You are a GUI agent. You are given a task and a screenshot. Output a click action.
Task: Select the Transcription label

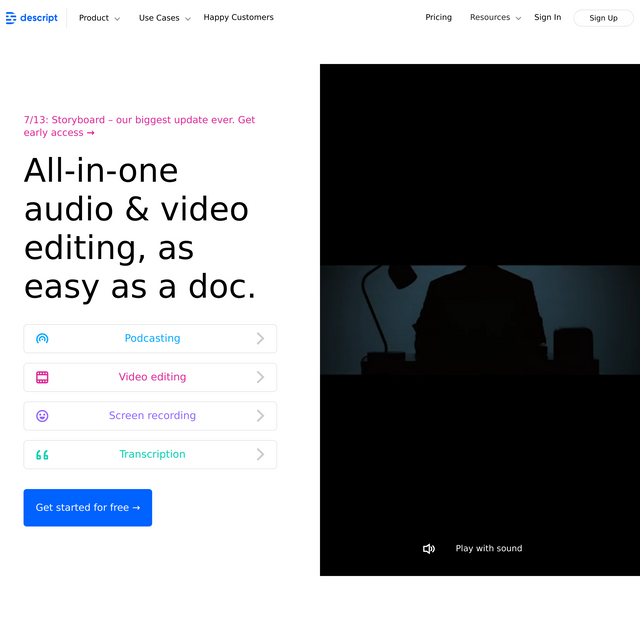click(x=152, y=455)
